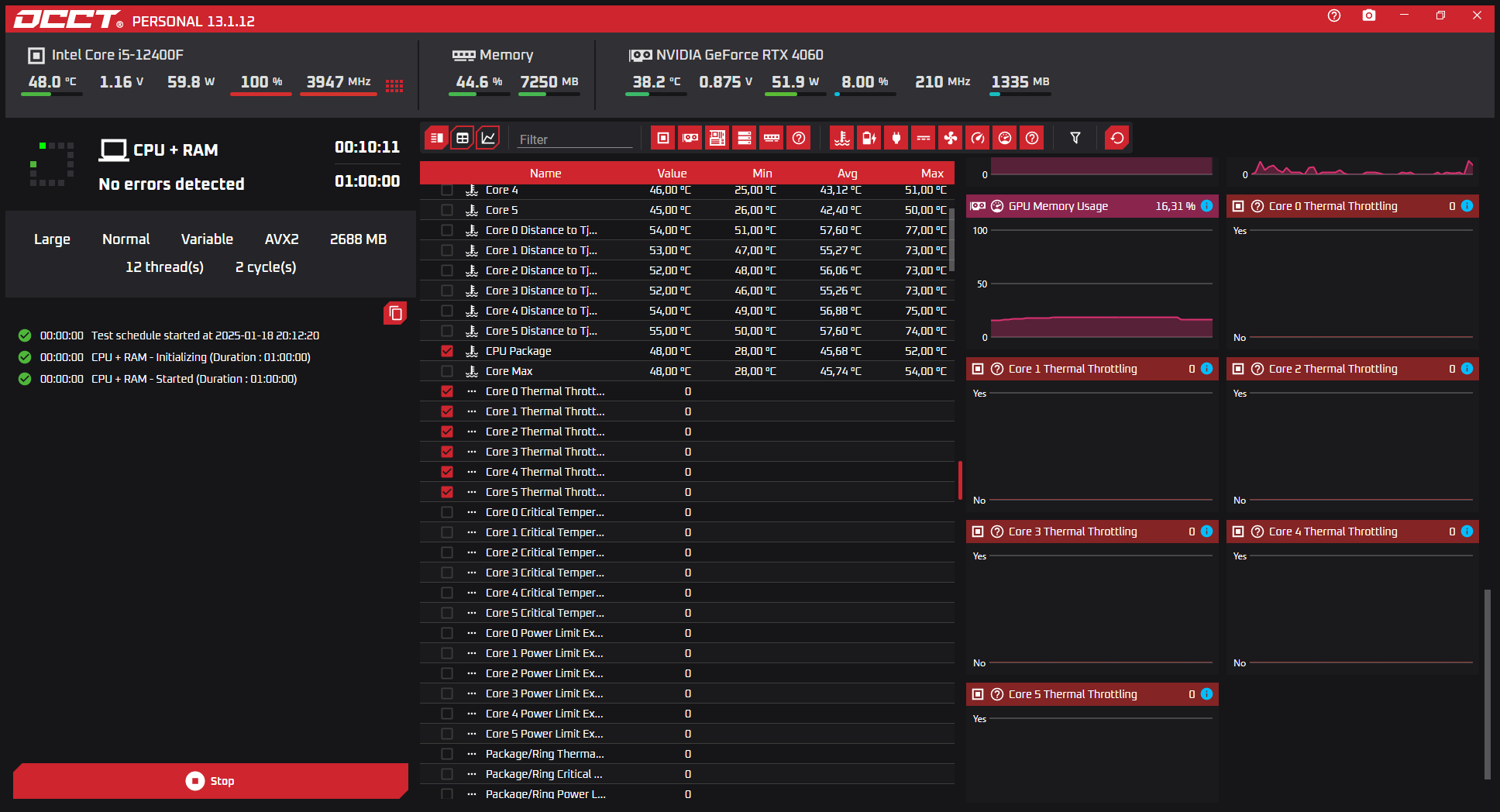
Task: Filter sensors by memory module icon
Action: 771,138
